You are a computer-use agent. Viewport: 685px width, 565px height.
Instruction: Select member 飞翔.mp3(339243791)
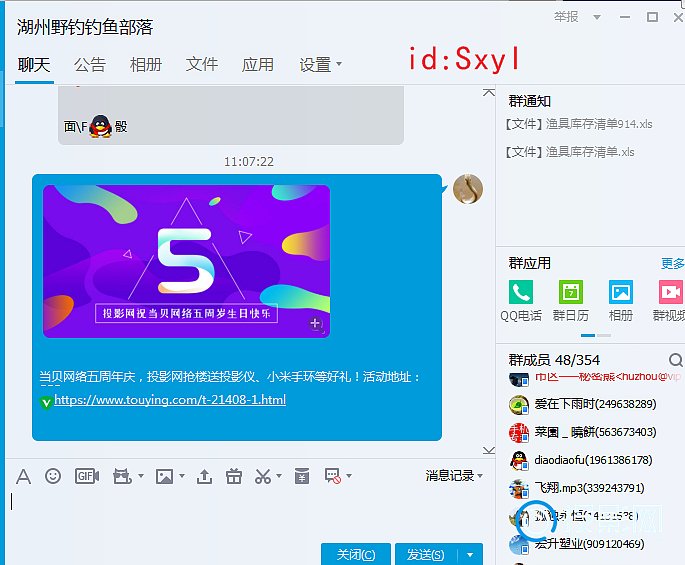[x=589, y=488]
